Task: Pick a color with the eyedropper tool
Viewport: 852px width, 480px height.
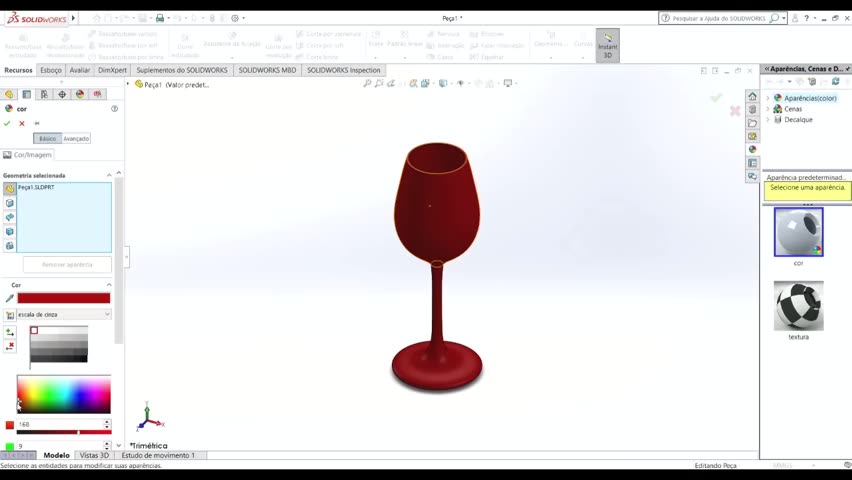Action: (10, 298)
